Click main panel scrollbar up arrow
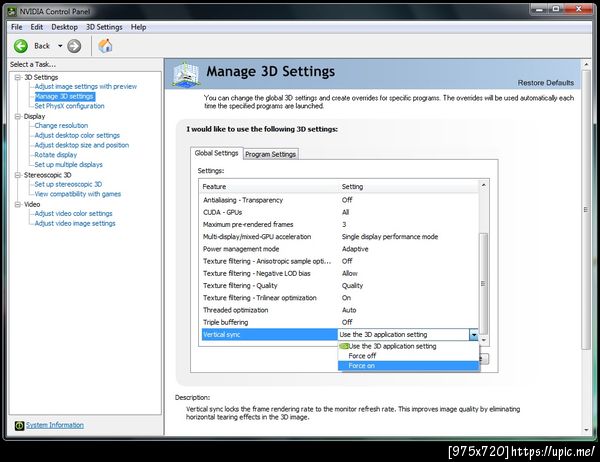Image resolution: width=600 pixels, height=462 pixels. [586, 64]
